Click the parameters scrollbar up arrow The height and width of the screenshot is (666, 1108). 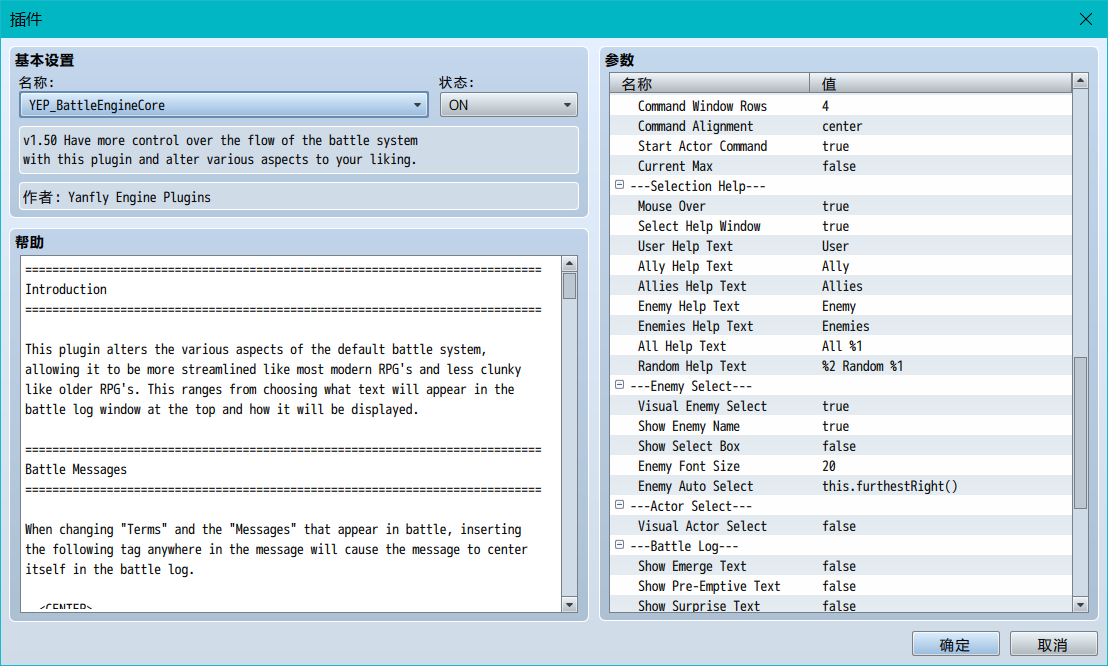tap(1080, 81)
